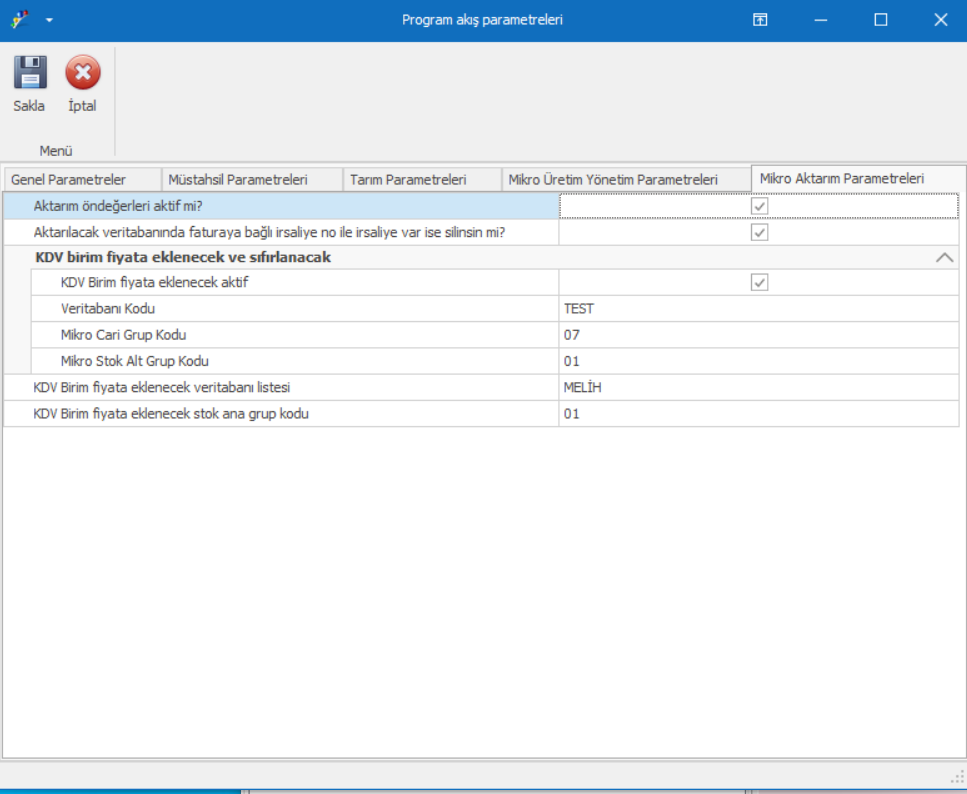Image resolution: width=967 pixels, height=794 pixels.
Task: Select the 'Aktarım öndeğerleri aktif mi?' row label
Action: (x=118, y=206)
